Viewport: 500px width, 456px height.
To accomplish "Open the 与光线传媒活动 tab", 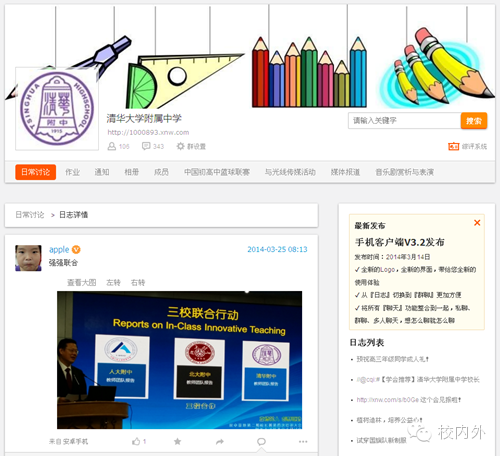I will [290, 172].
